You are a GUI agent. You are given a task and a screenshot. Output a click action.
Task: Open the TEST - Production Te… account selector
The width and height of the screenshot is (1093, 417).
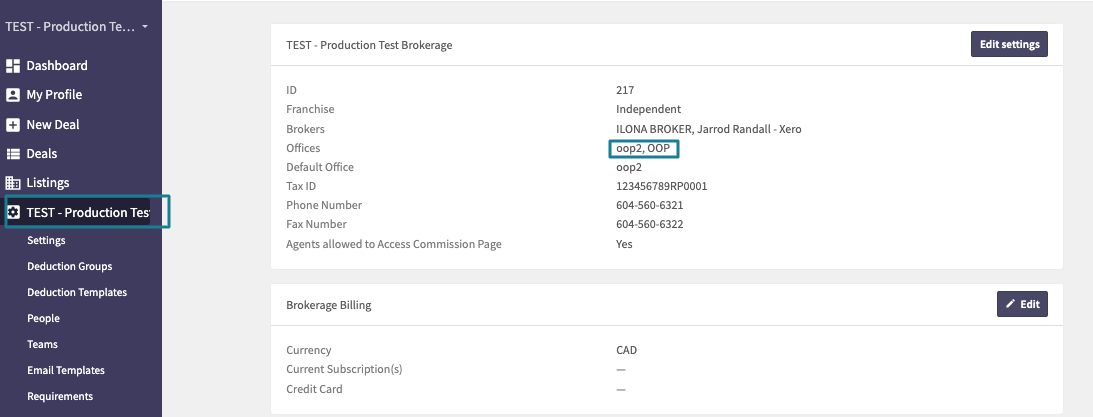click(77, 26)
